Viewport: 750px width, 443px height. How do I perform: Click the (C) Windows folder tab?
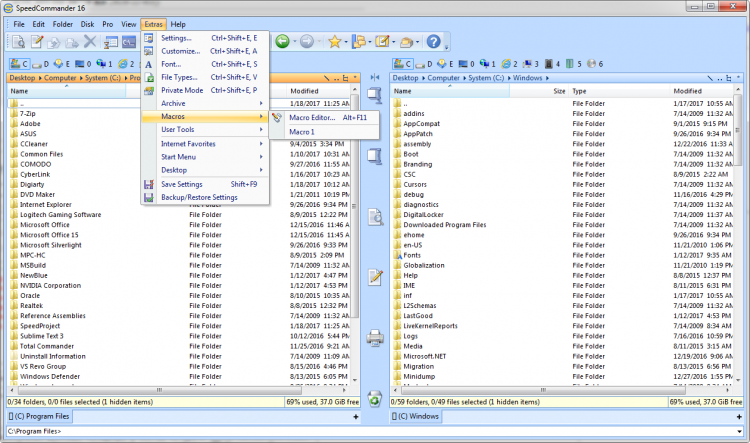point(416,417)
